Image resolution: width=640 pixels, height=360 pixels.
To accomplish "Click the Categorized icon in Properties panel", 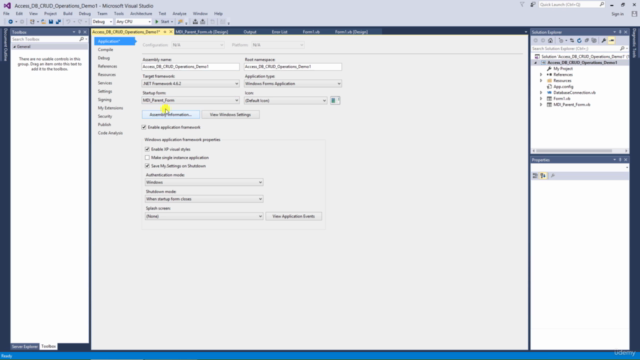I will point(535,176).
